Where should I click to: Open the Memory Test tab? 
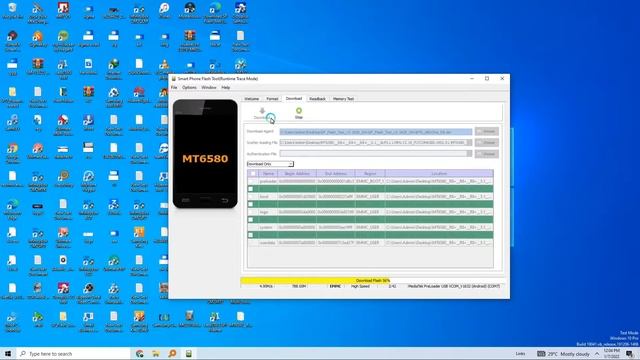(x=343, y=99)
